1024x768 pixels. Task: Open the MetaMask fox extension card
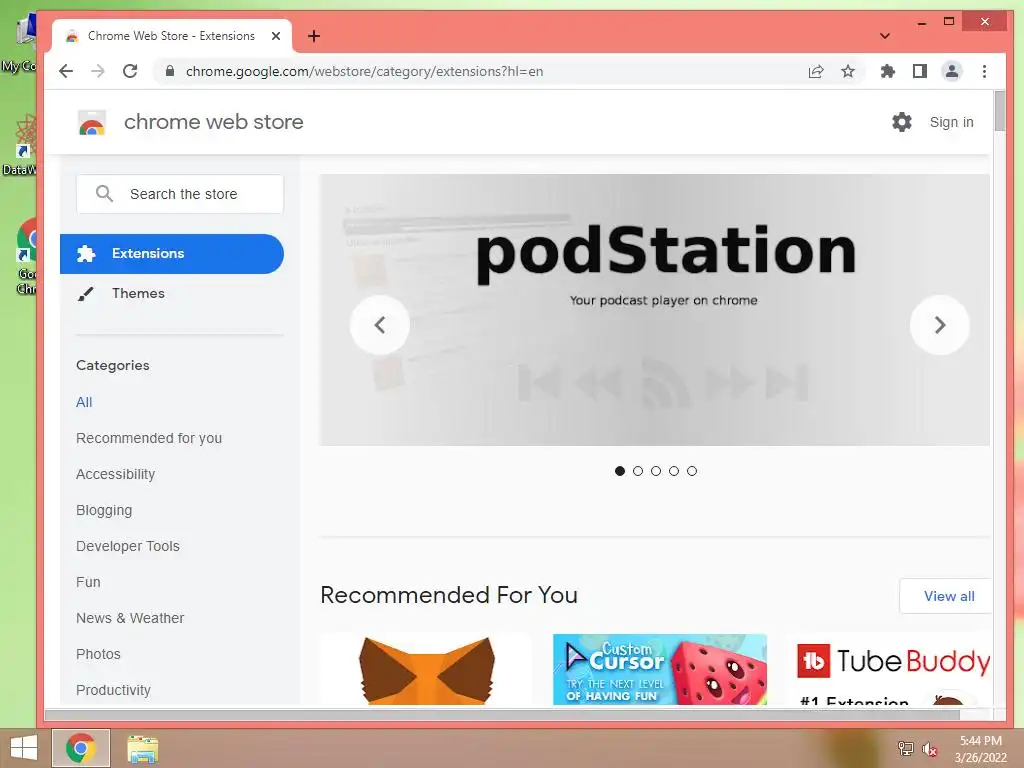point(426,669)
